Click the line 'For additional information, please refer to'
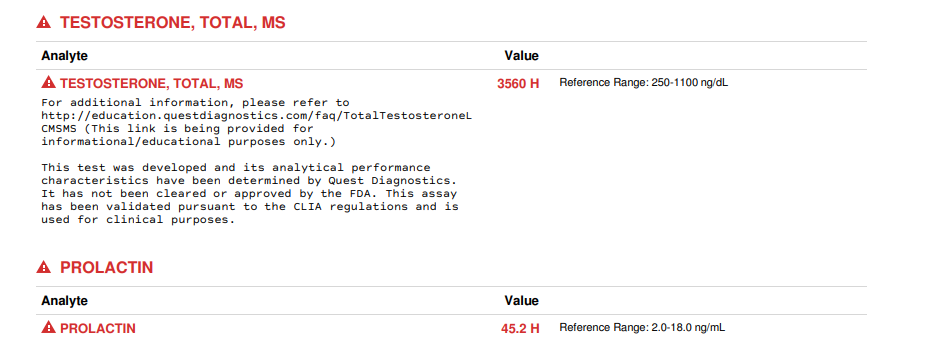This screenshot has height=360, width=941. coord(195,103)
